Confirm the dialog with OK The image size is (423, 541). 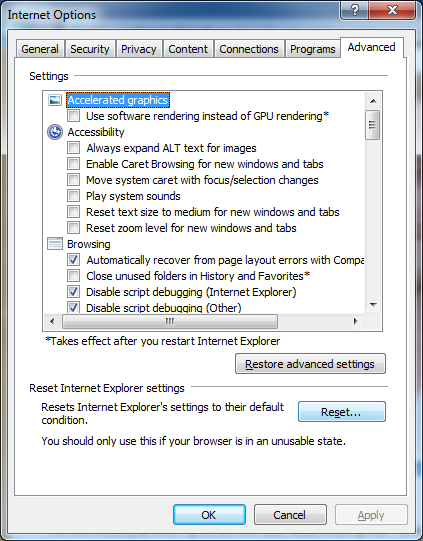[209, 515]
